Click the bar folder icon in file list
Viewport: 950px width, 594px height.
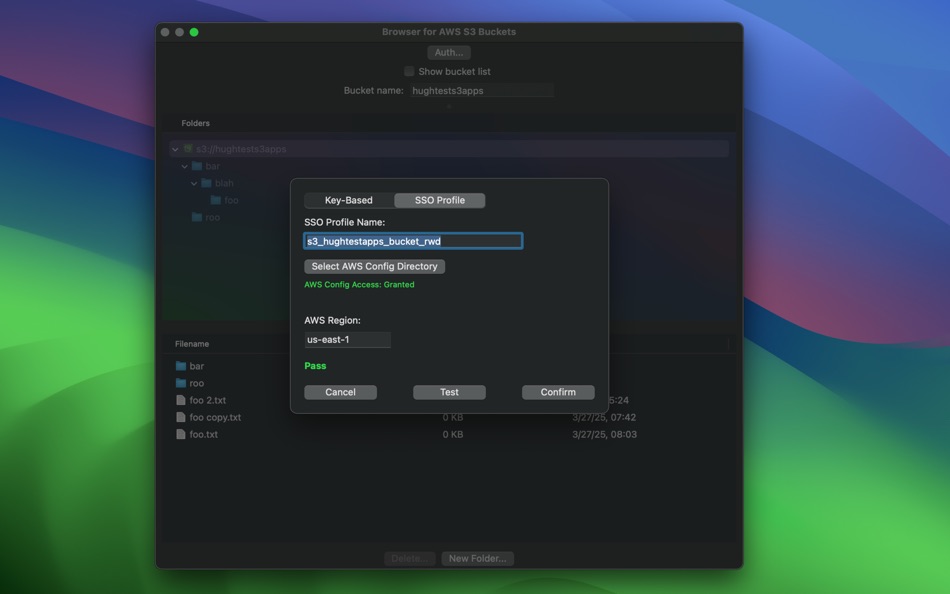181,366
